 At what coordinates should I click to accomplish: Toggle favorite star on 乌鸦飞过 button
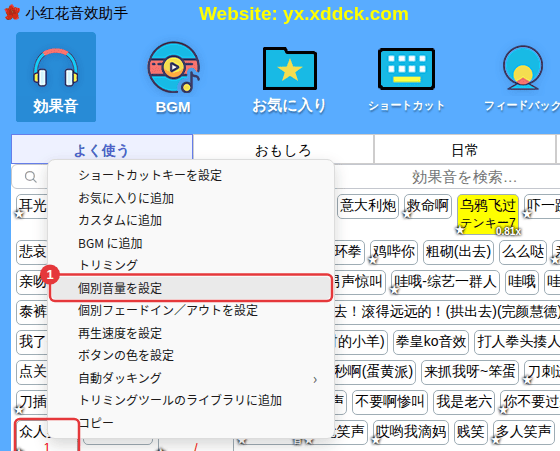click(x=460, y=230)
